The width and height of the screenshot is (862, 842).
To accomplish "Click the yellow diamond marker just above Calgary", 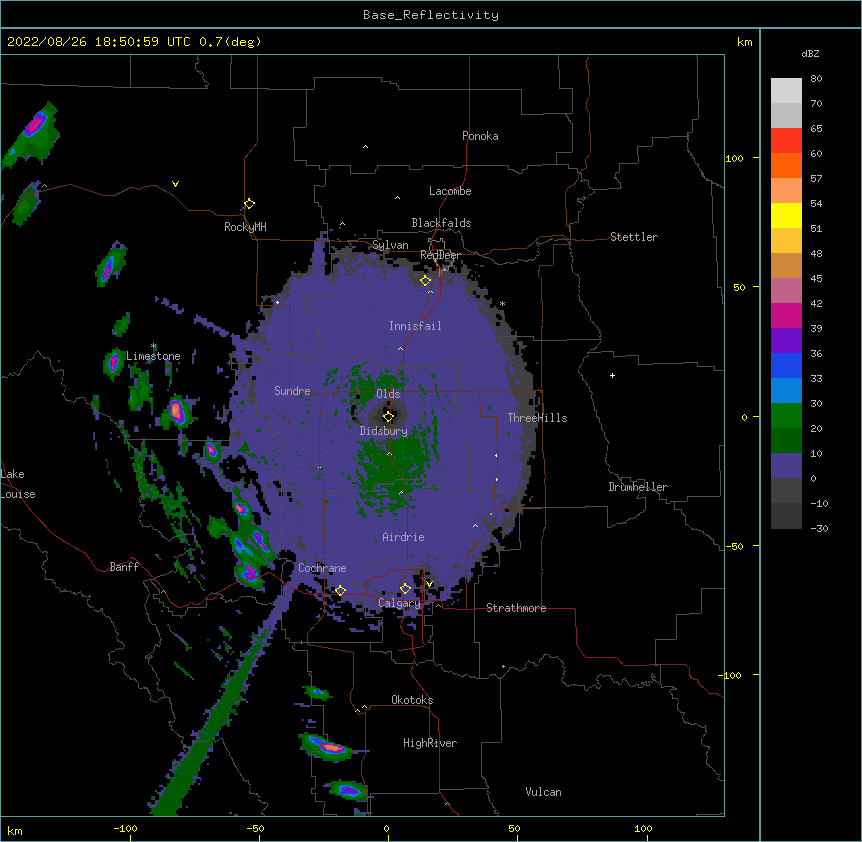I will click(x=405, y=589).
